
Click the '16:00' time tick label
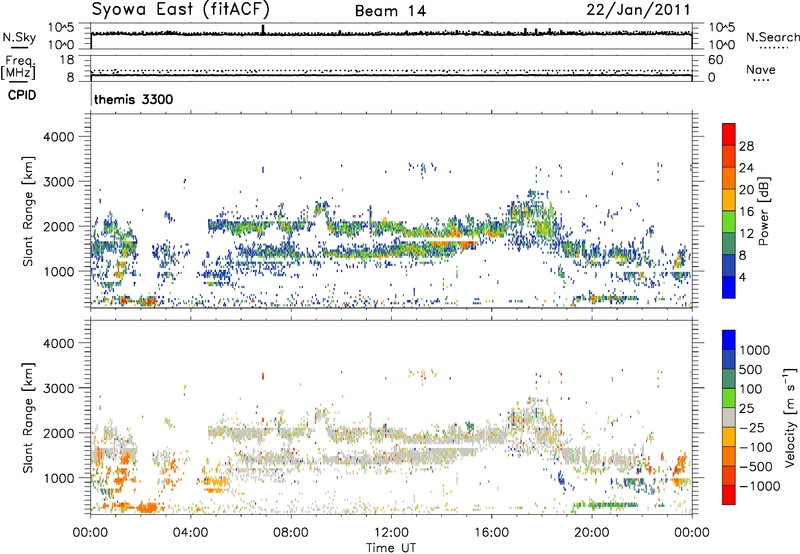491,533
